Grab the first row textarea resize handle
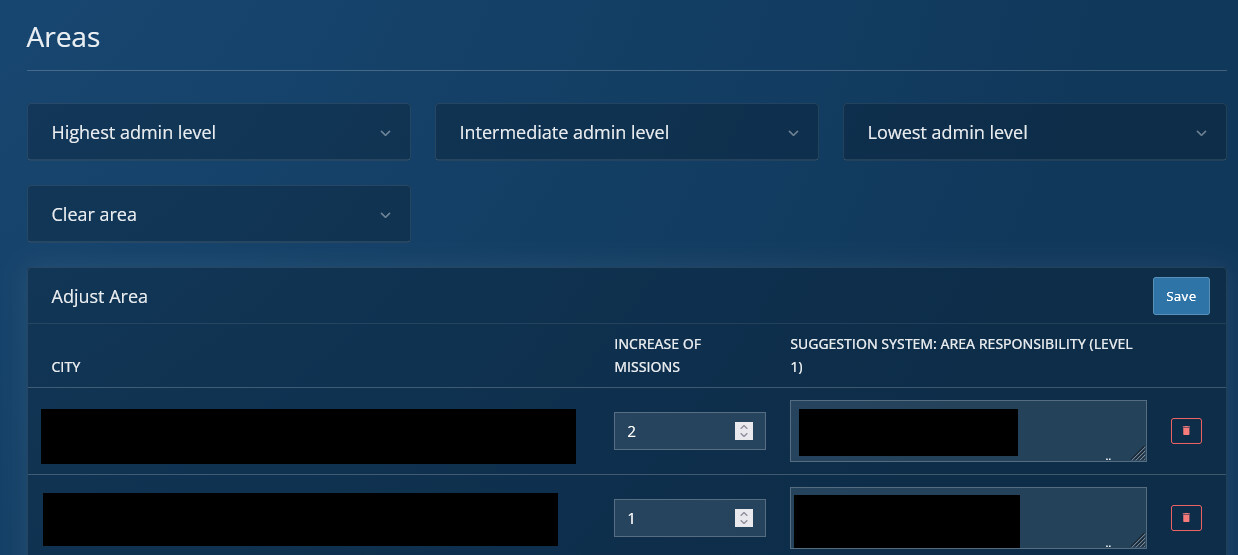This screenshot has height=555, width=1238. (x=1139, y=455)
